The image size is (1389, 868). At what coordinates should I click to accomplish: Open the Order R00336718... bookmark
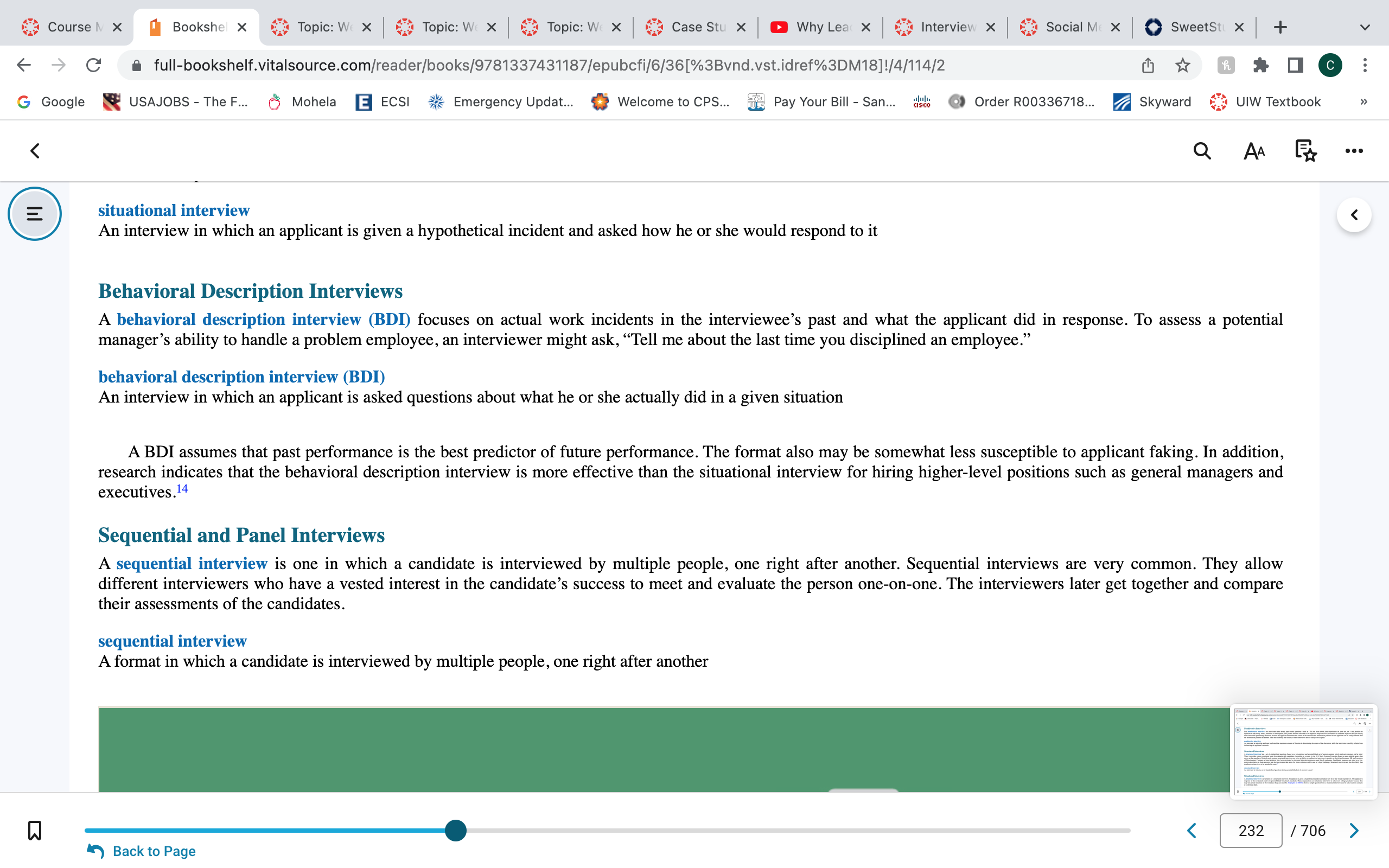point(1022,101)
